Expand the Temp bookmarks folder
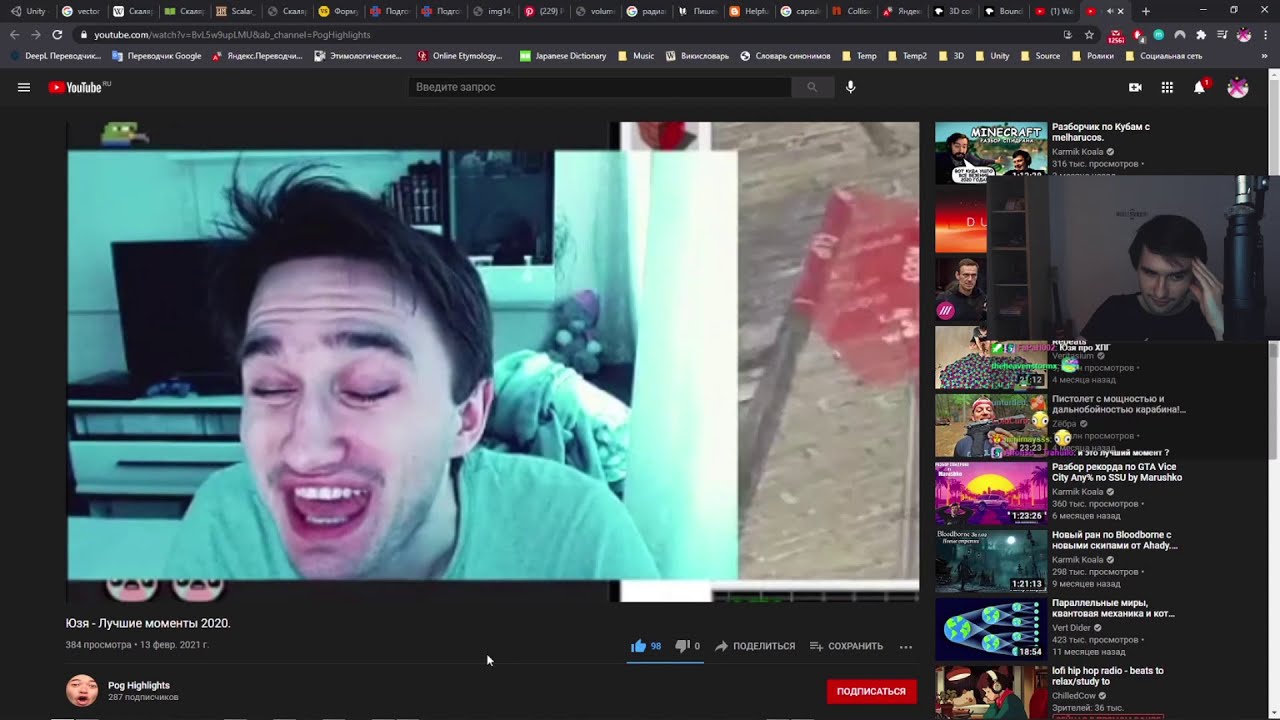The image size is (1280, 720). pyautogui.click(x=859, y=56)
